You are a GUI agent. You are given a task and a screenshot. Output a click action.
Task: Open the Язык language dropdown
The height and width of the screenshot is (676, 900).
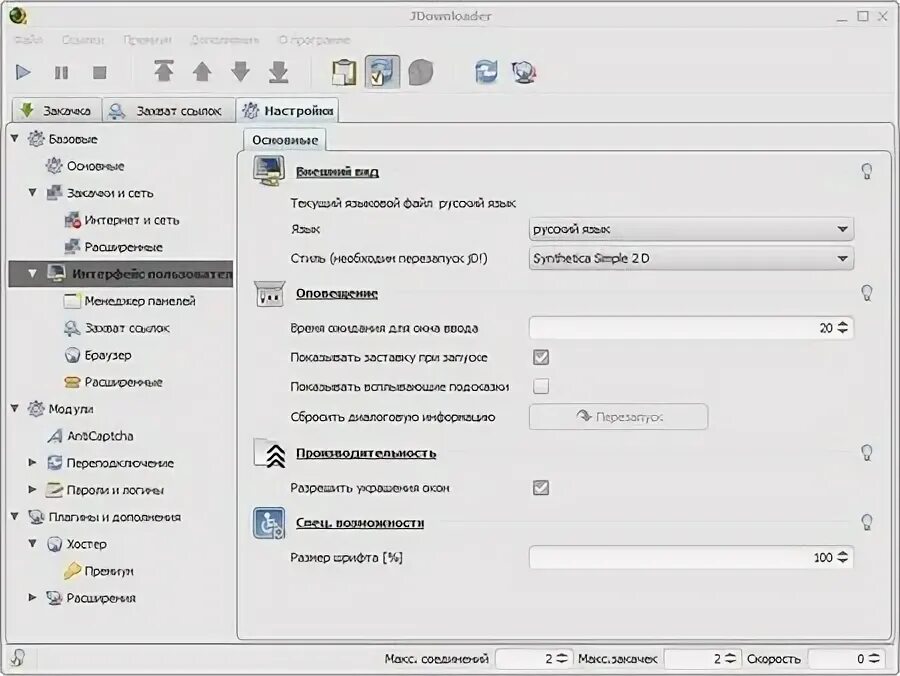tap(690, 229)
